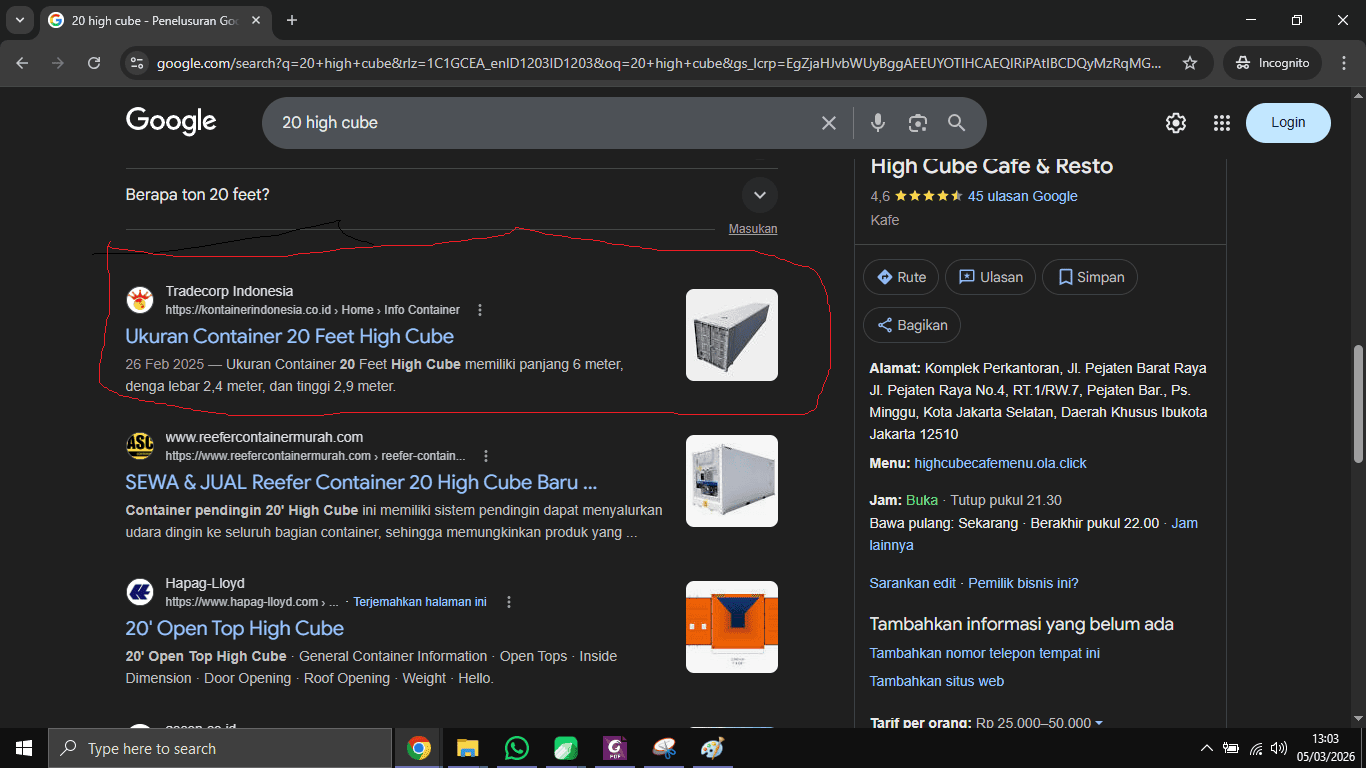This screenshot has height=768, width=1366.
Task: Open more options for Hapag-Lloyd result
Action: (509, 602)
